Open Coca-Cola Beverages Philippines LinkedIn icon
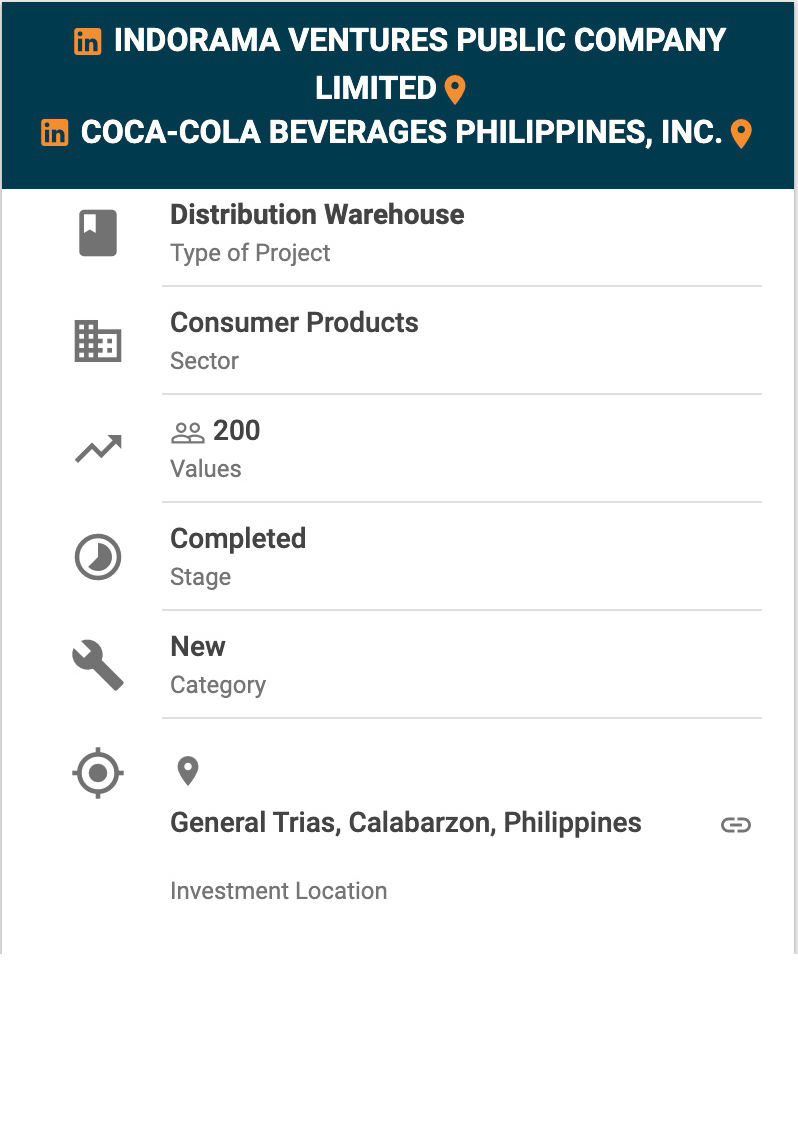 point(55,133)
